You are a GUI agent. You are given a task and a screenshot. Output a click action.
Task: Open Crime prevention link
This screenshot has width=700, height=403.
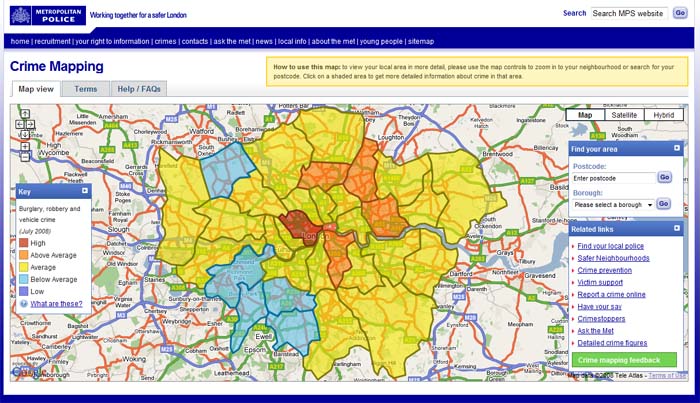point(604,270)
